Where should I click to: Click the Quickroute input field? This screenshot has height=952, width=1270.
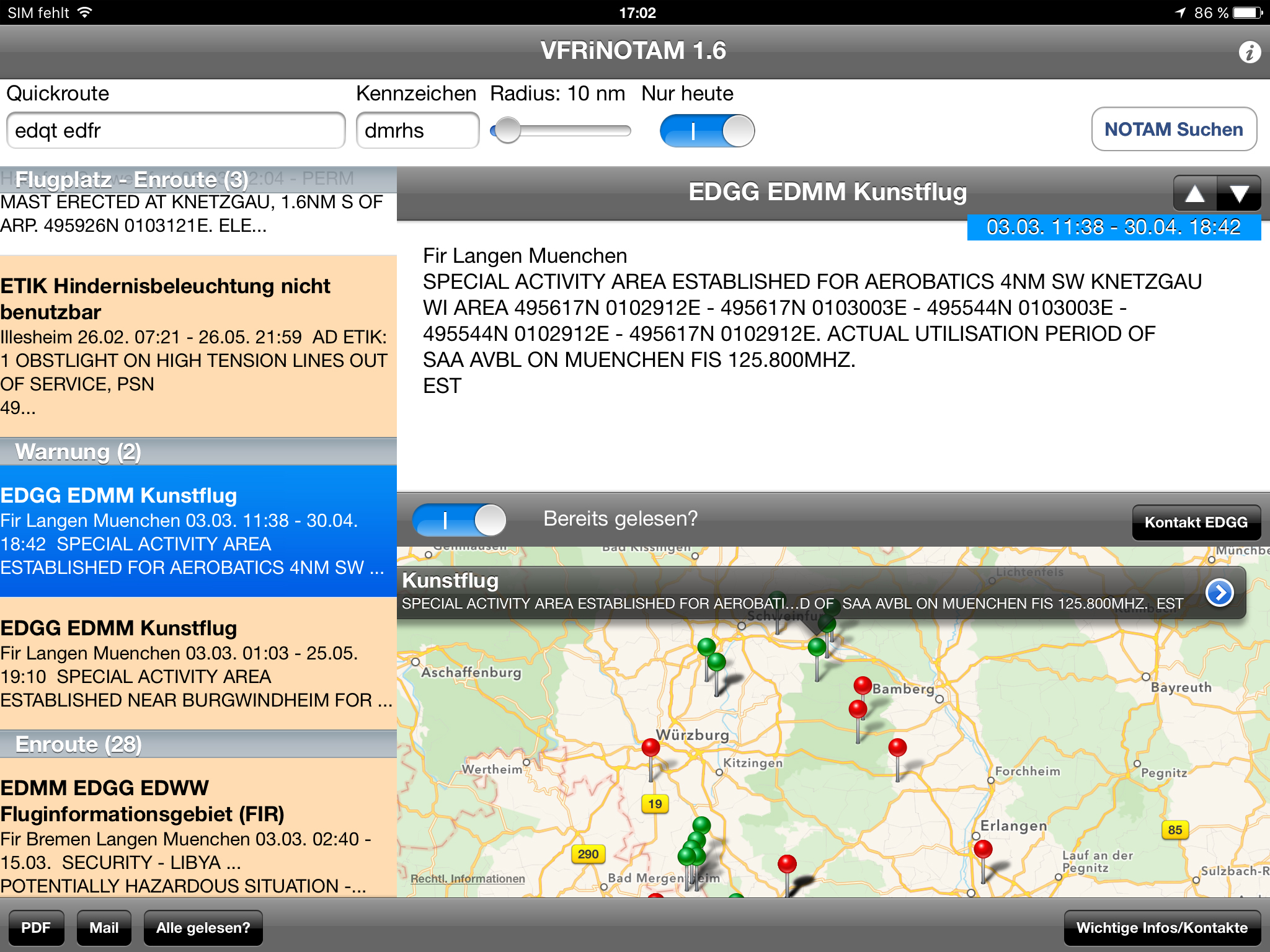[x=175, y=131]
